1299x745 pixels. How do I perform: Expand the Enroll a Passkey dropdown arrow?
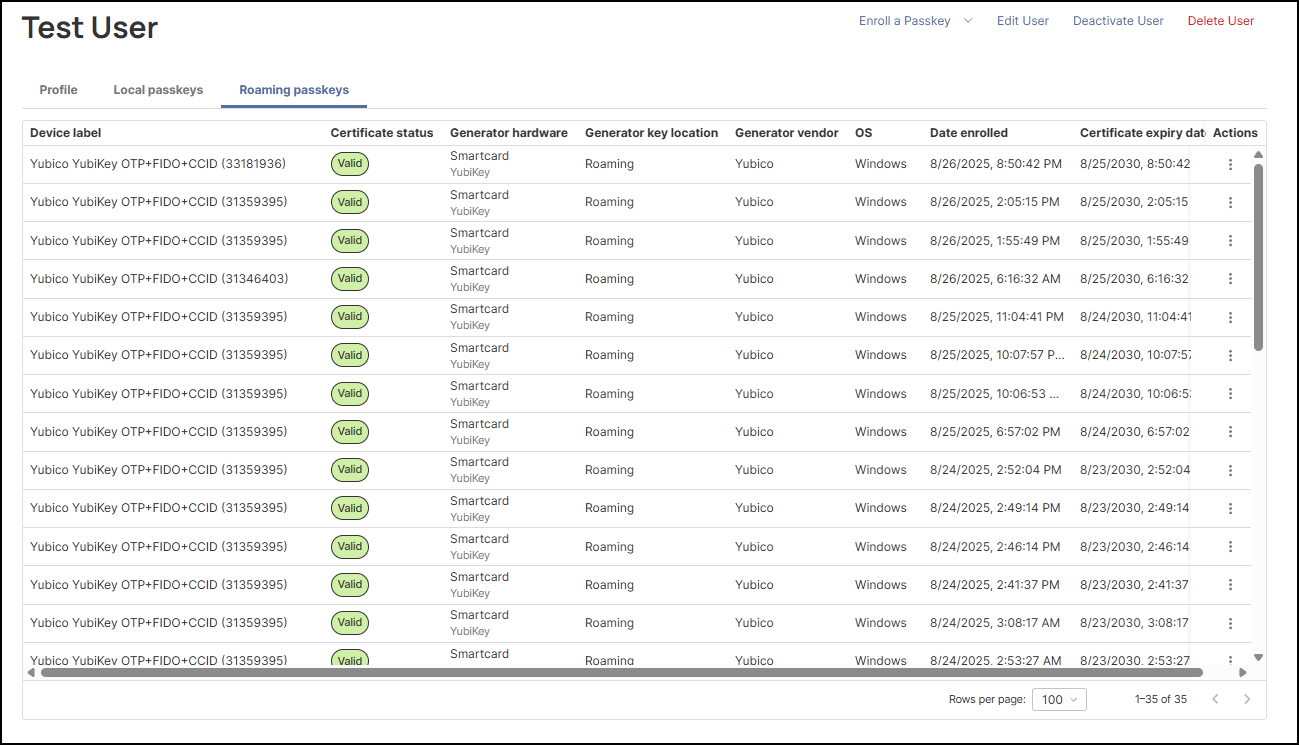click(968, 21)
